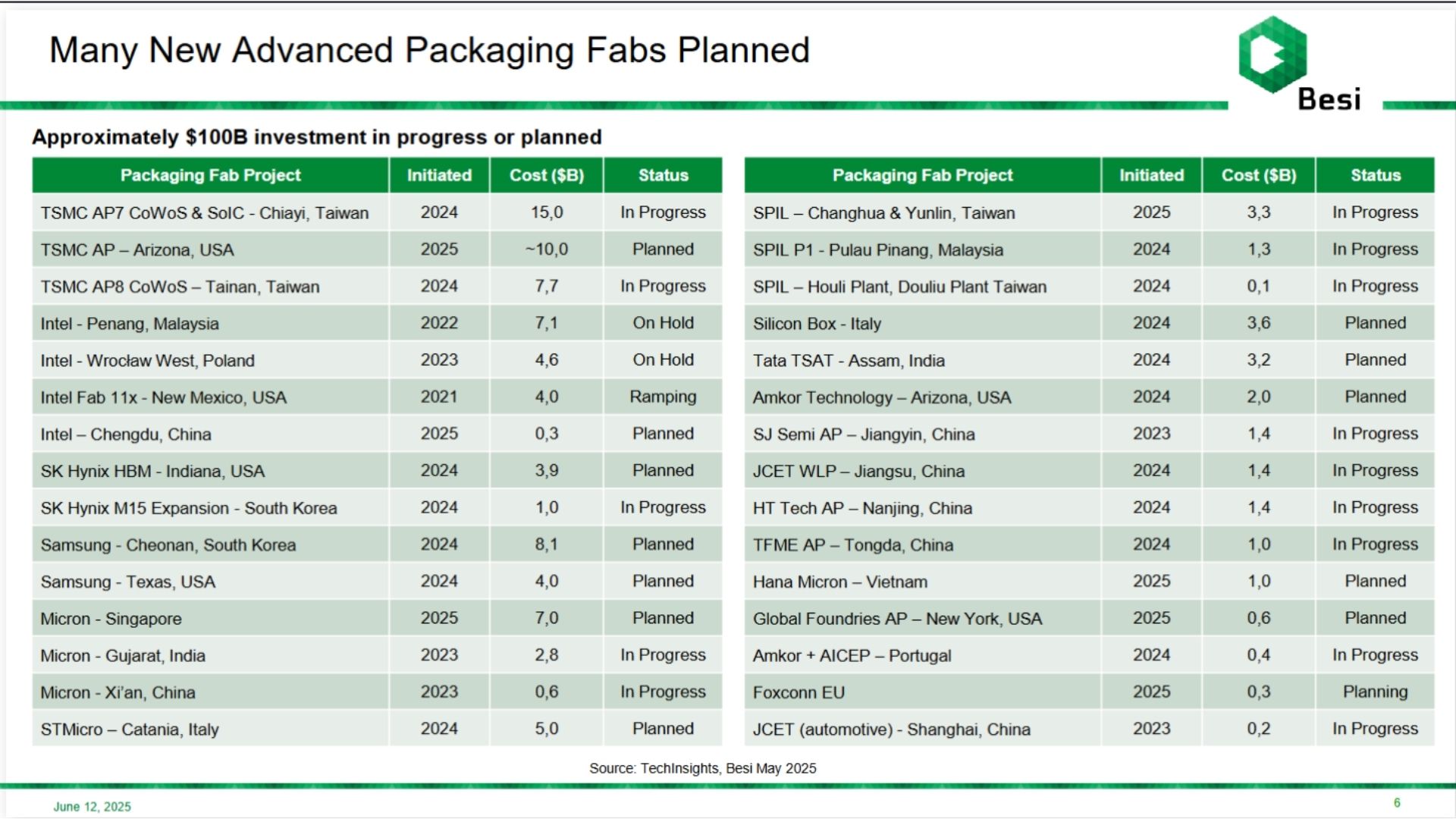Click the Intel - Penang, Malaysia entry
This screenshot has height=819, width=1456.
point(130,324)
